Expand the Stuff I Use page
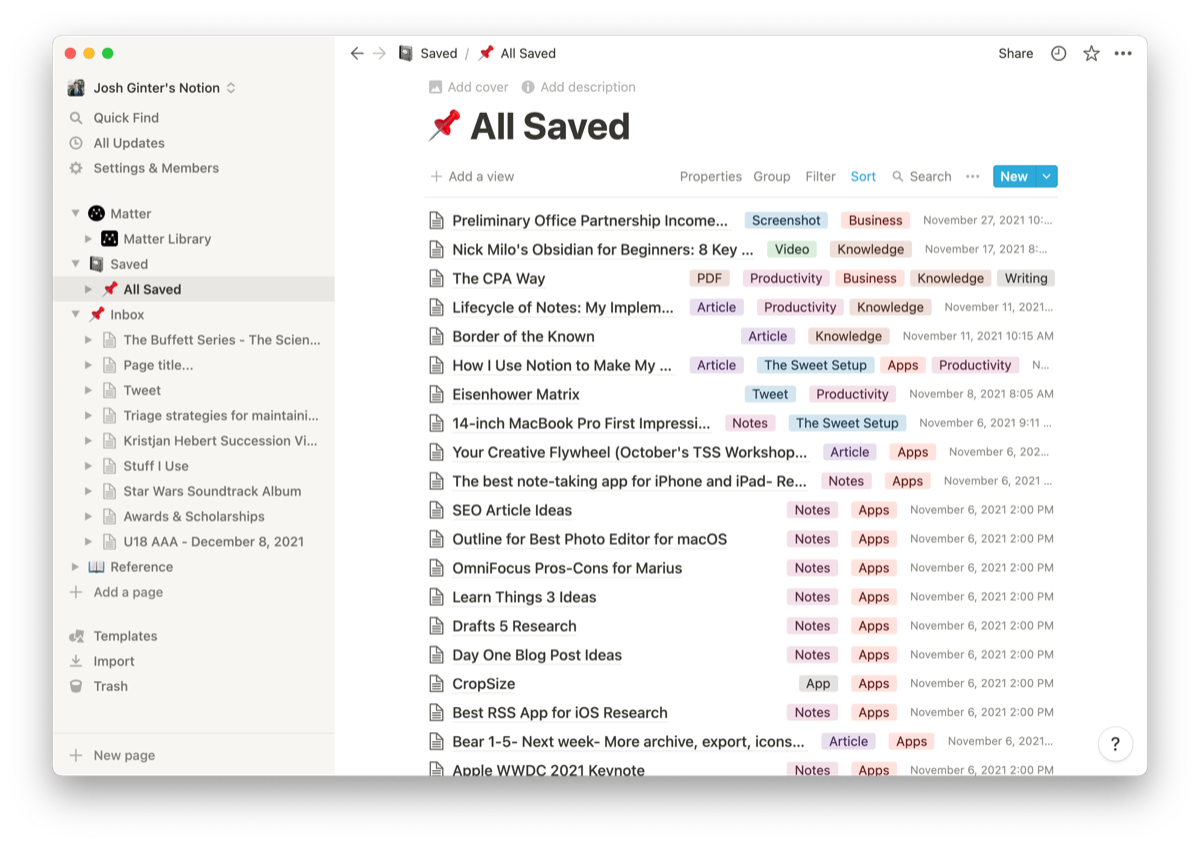Viewport: 1200px width, 845px height. 89,466
